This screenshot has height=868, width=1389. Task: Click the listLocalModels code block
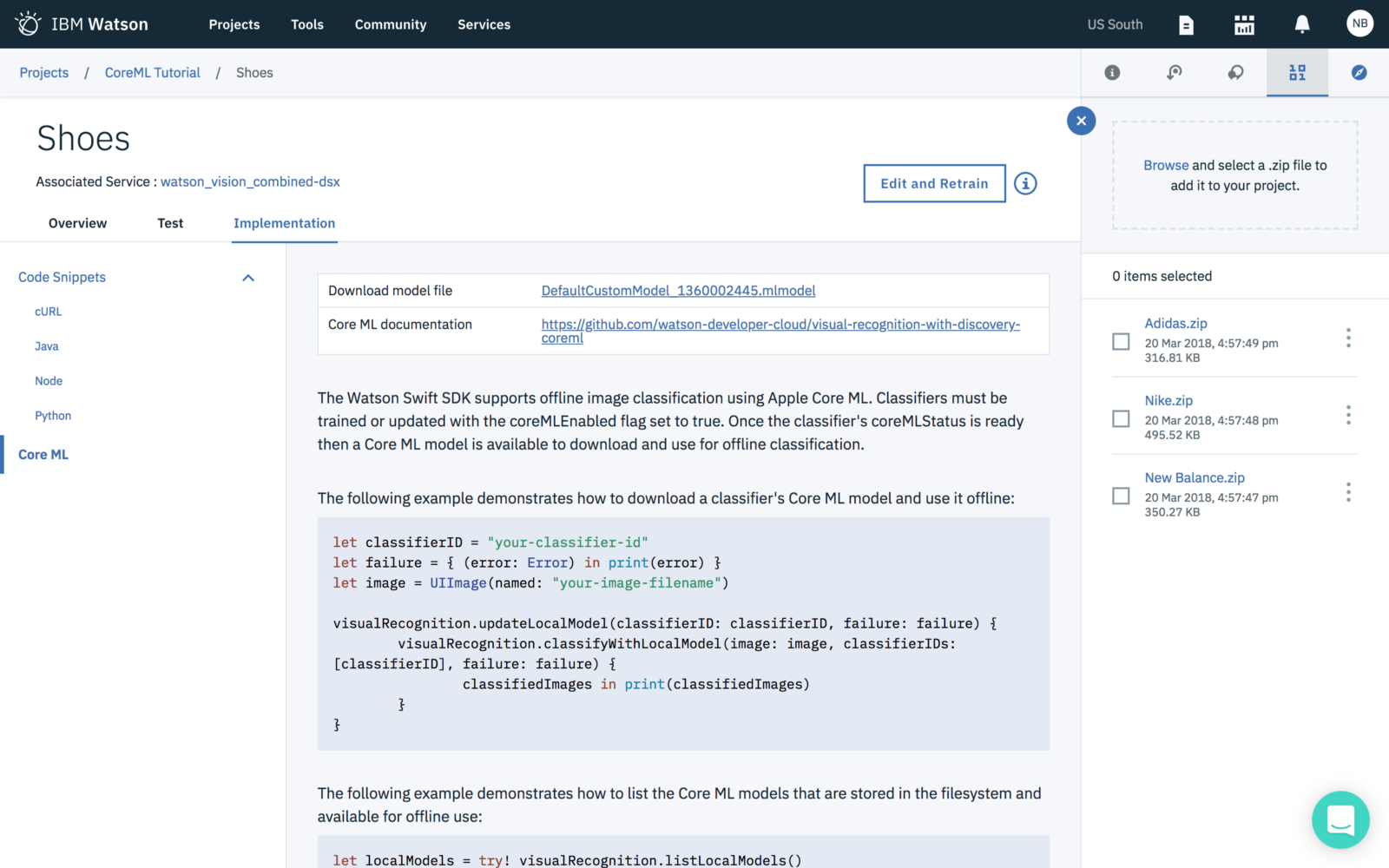(x=683, y=852)
